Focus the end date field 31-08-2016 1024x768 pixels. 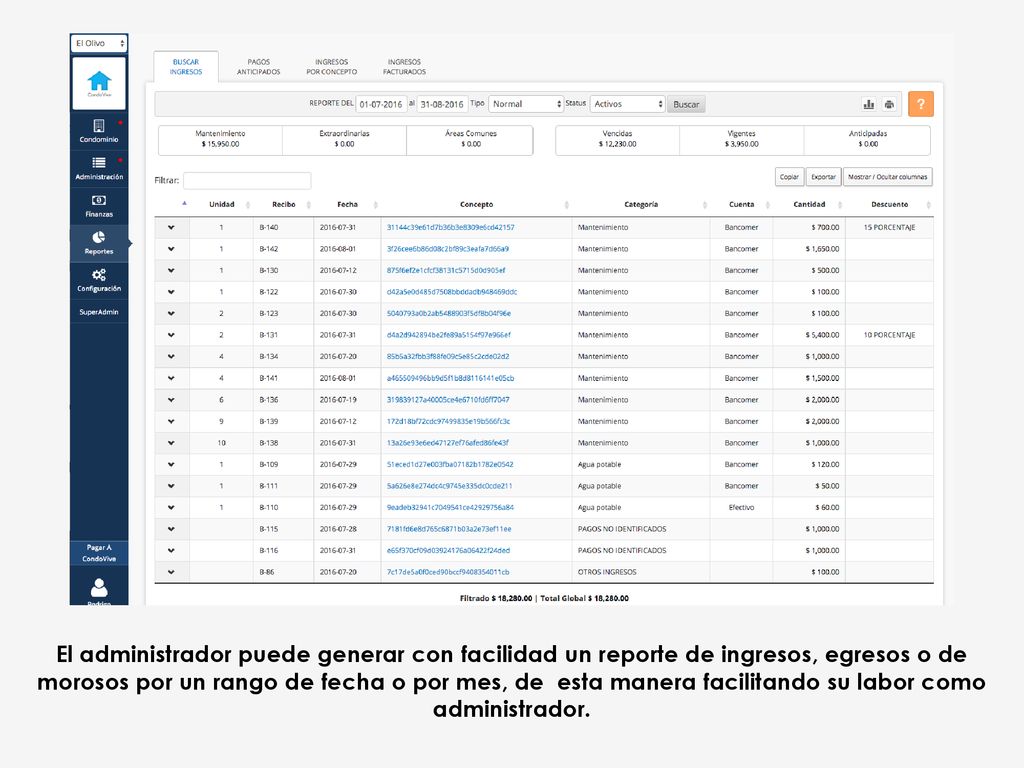click(442, 104)
